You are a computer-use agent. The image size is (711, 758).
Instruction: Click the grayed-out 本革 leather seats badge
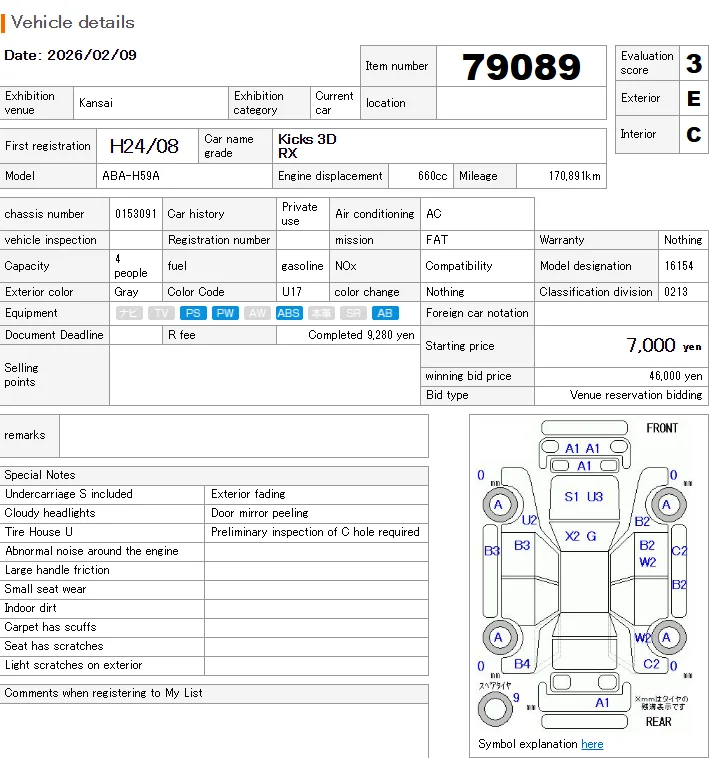321,313
